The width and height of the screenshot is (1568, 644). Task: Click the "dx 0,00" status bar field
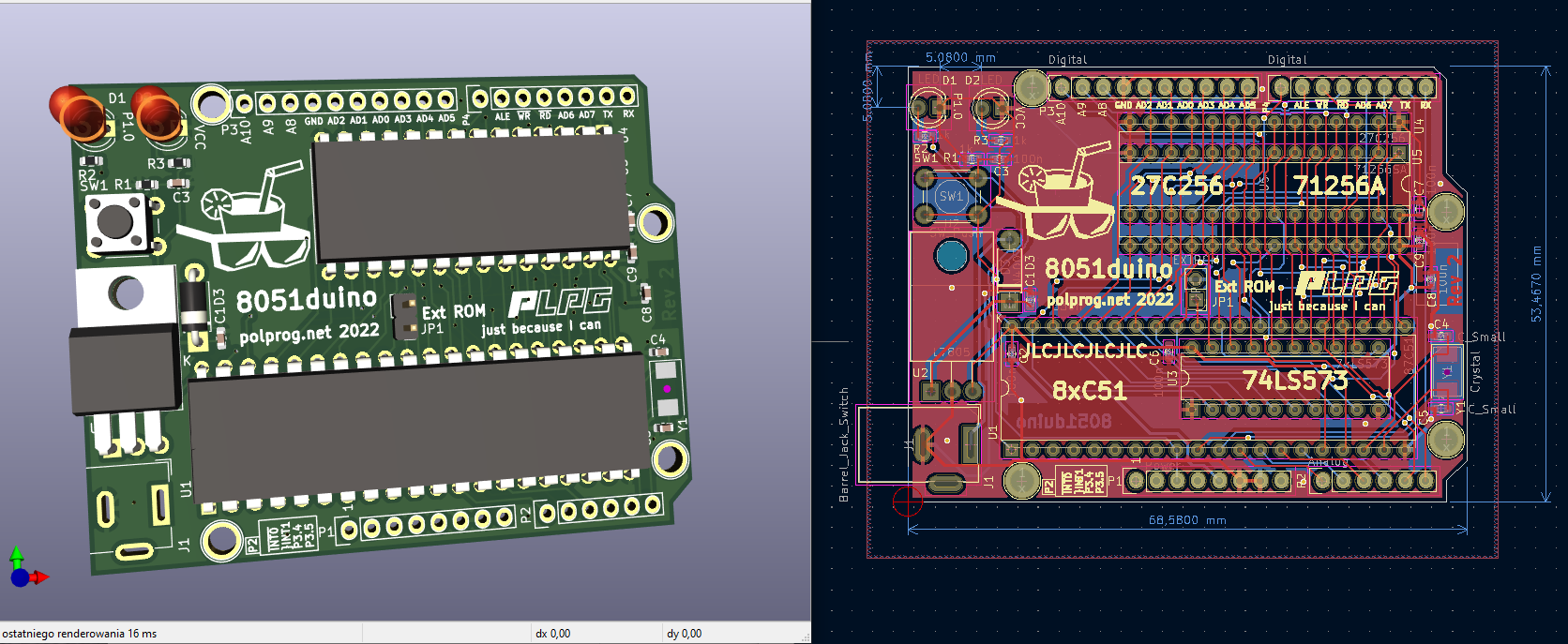[x=552, y=634]
